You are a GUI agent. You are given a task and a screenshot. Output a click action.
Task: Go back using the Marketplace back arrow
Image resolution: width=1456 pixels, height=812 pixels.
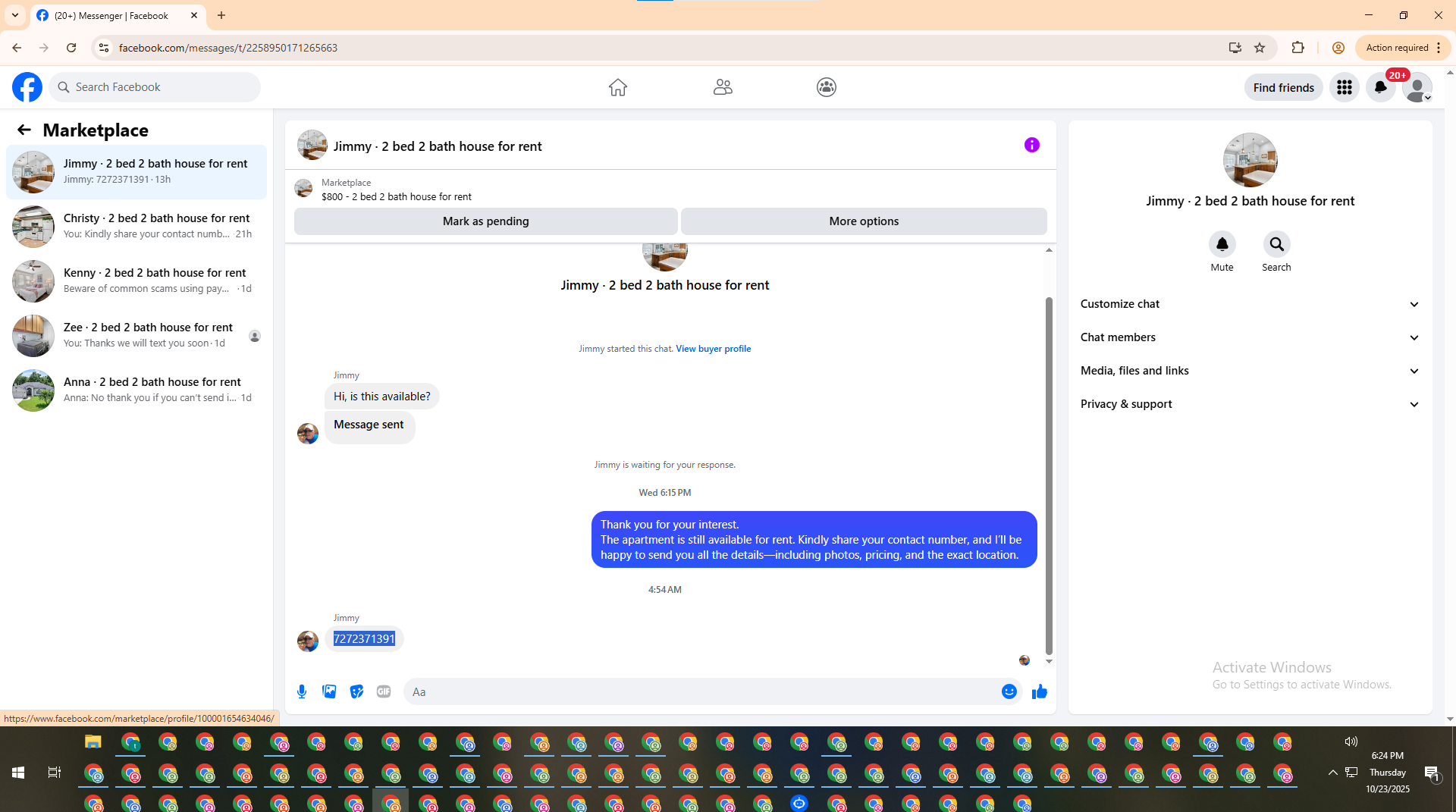24,130
